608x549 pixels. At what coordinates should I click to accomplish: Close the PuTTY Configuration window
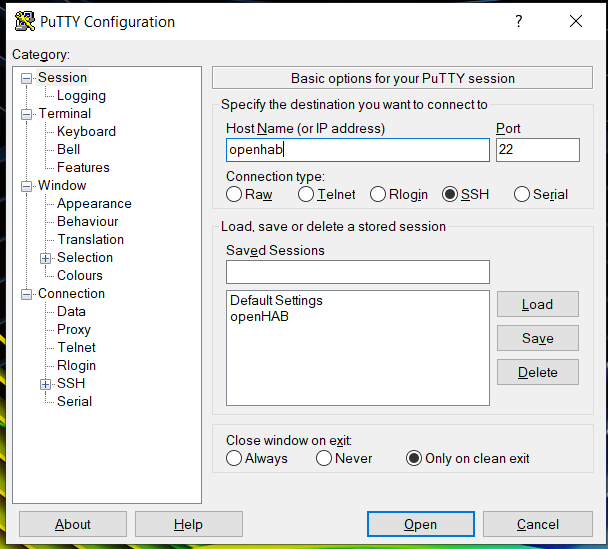click(x=576, y=21)
